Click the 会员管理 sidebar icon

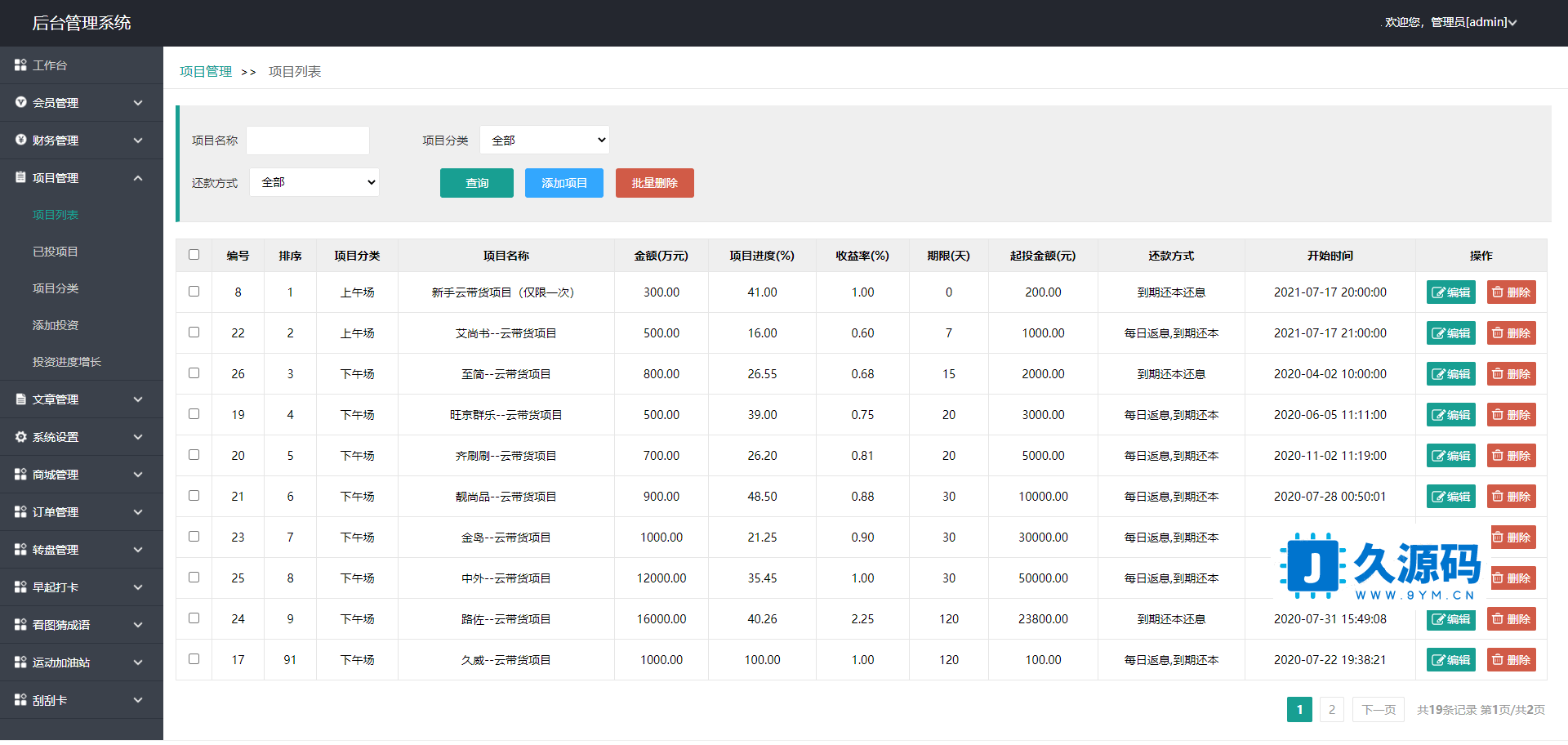coord(20,102)
